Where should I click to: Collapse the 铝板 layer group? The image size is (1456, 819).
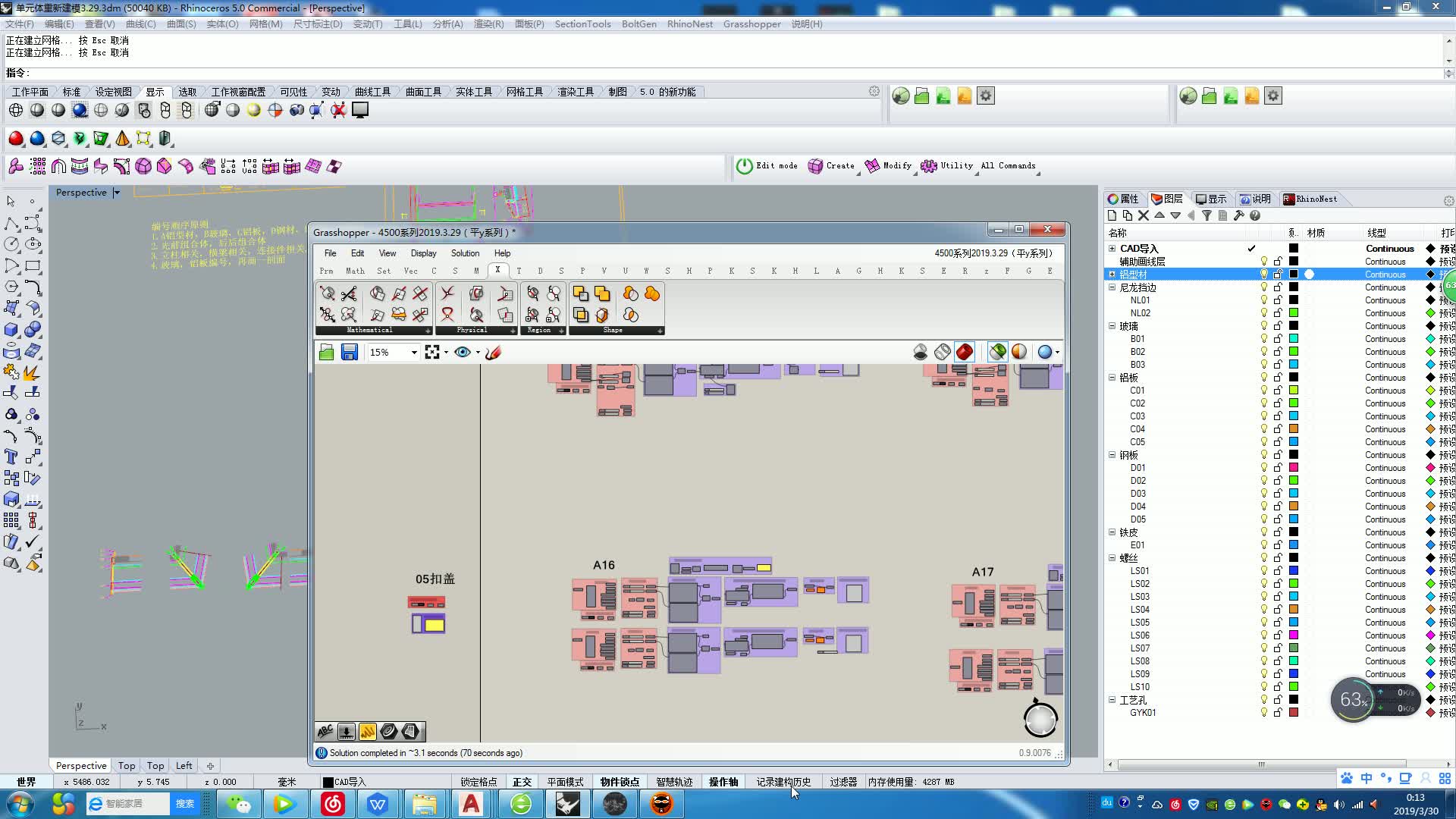click(1112, 378)
